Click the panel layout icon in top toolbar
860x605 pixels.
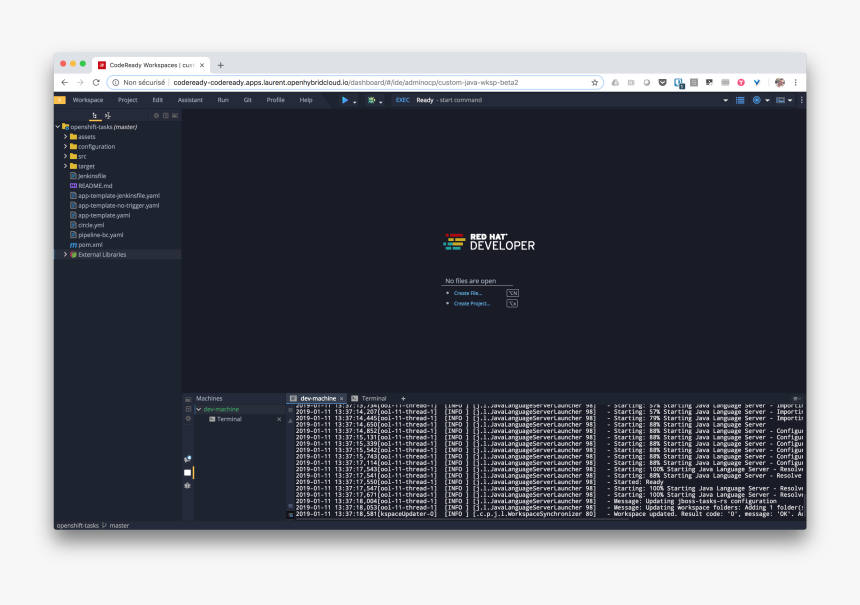[780, 100]
